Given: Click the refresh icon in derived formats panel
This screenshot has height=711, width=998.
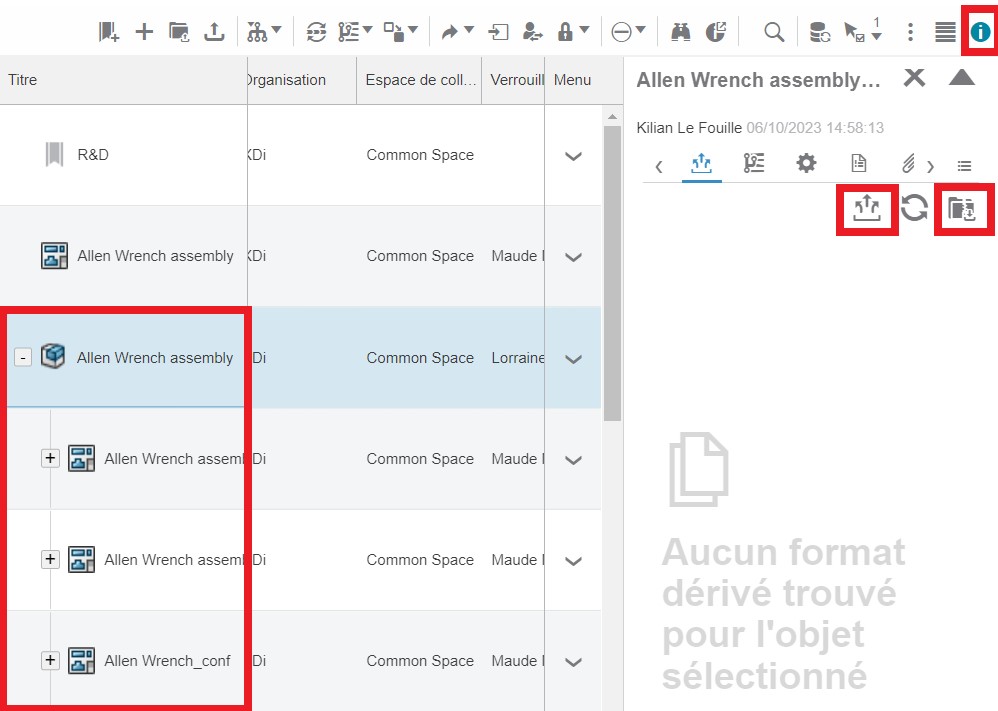Looking at the screenshot, I should [914, 208].
